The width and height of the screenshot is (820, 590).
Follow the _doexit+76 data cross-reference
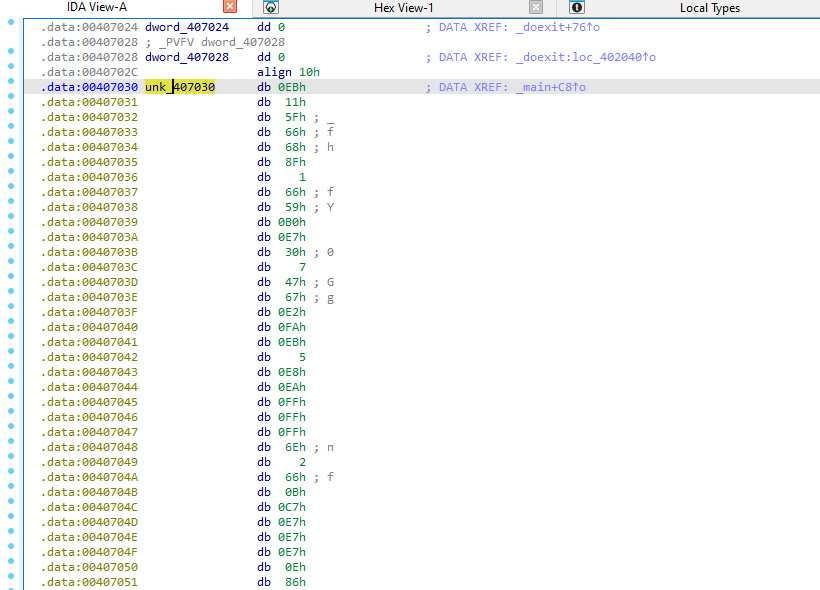point(557,27)
